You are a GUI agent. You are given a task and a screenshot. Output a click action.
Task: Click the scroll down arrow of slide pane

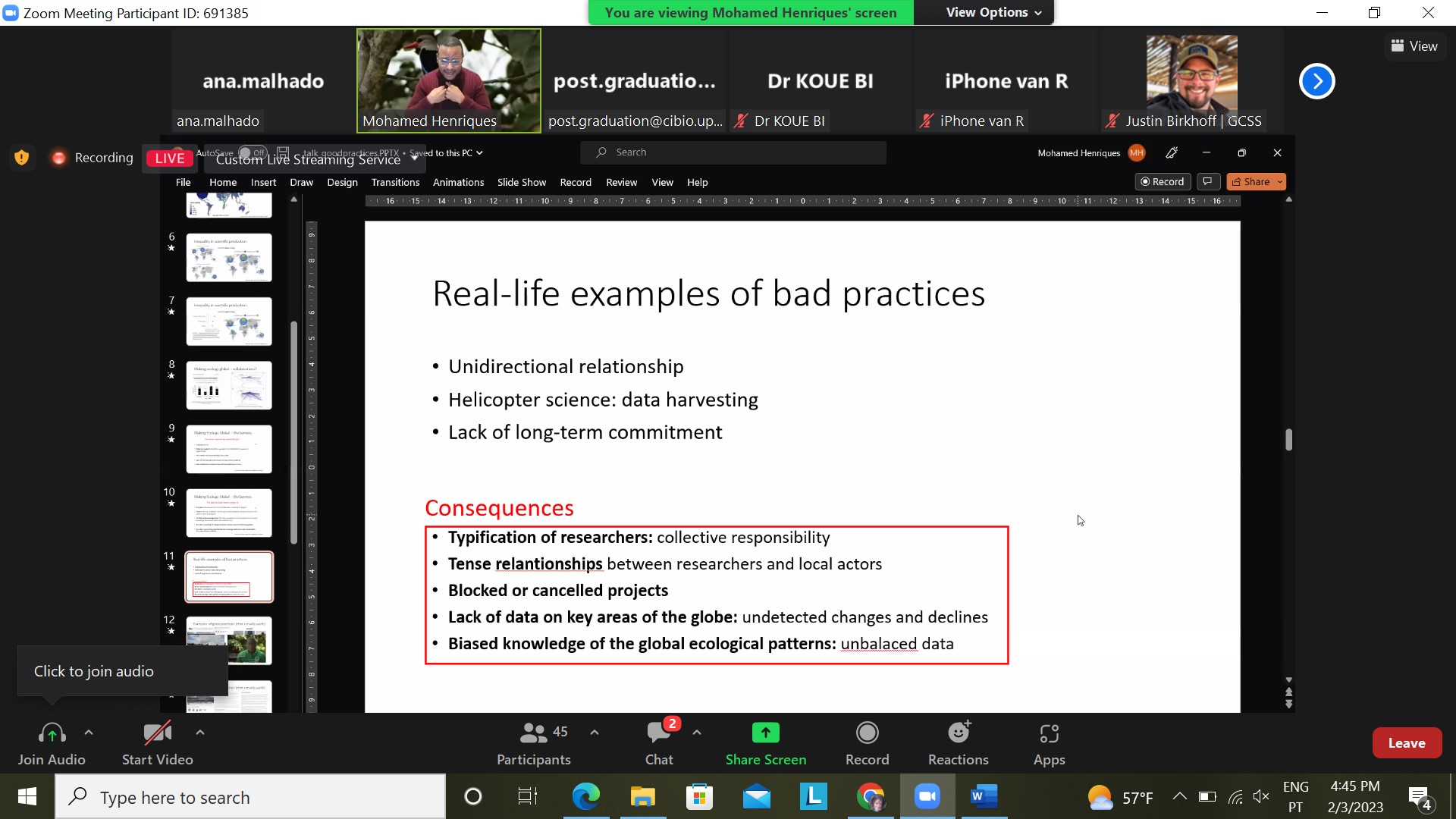(1288, 679)
